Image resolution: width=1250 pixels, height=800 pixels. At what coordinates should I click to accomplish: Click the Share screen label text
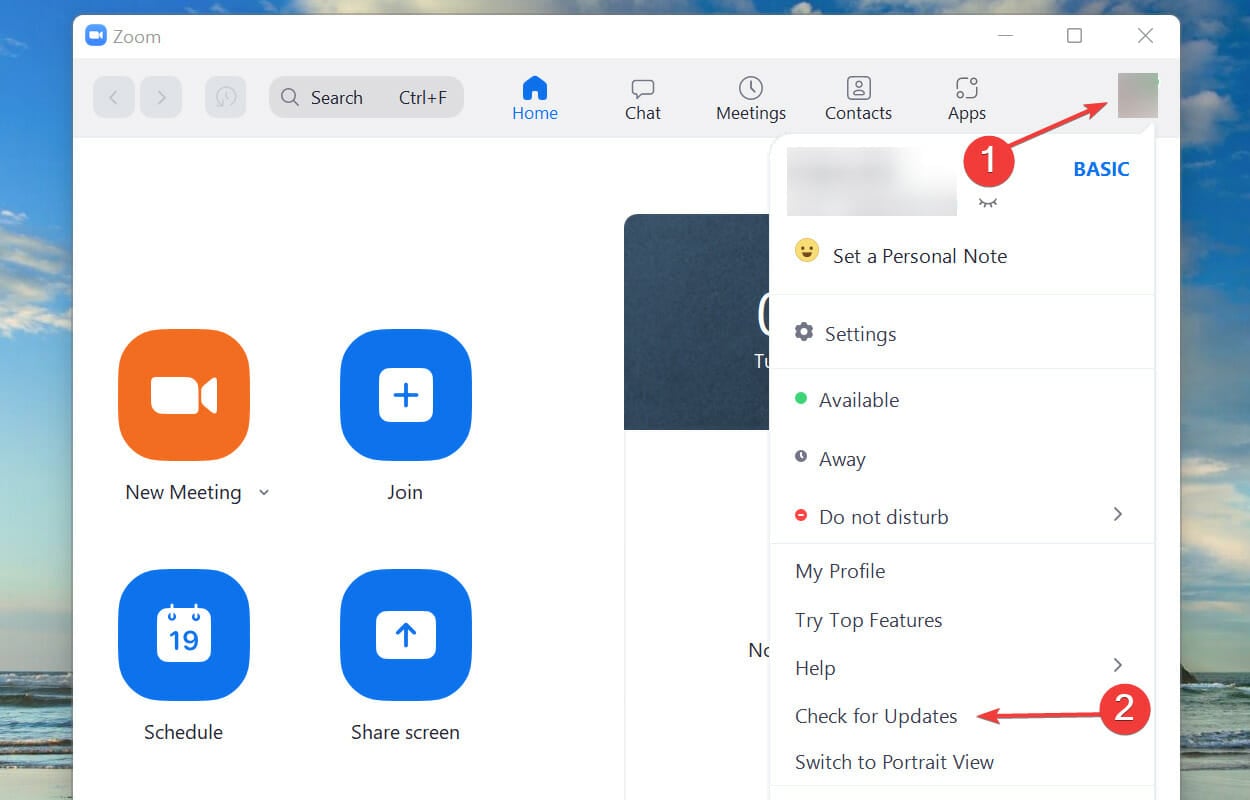click(405, 732)
